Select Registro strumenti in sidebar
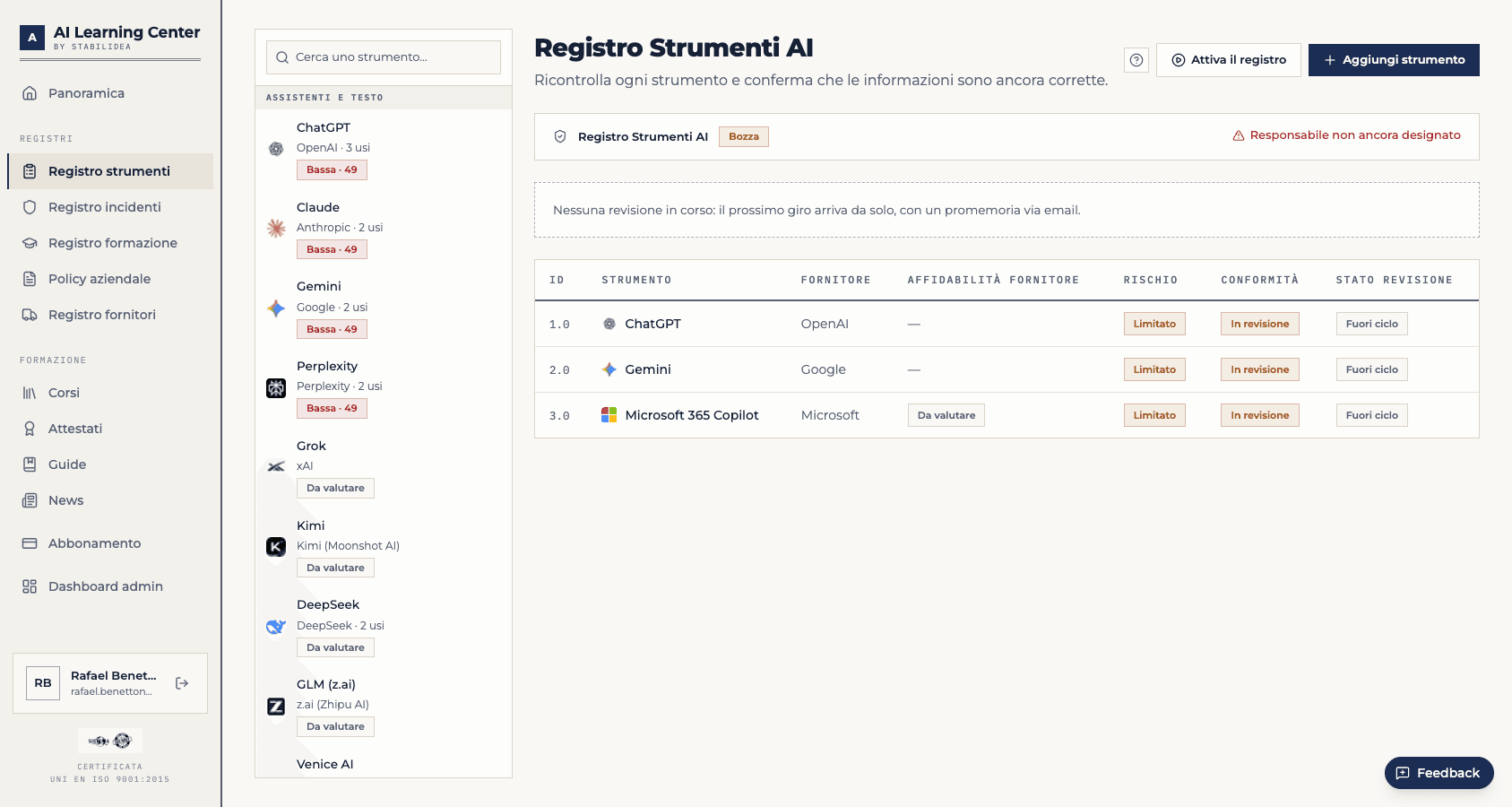Image resolution: width=1512 pixels, height=807 pixels. (110, 171)
